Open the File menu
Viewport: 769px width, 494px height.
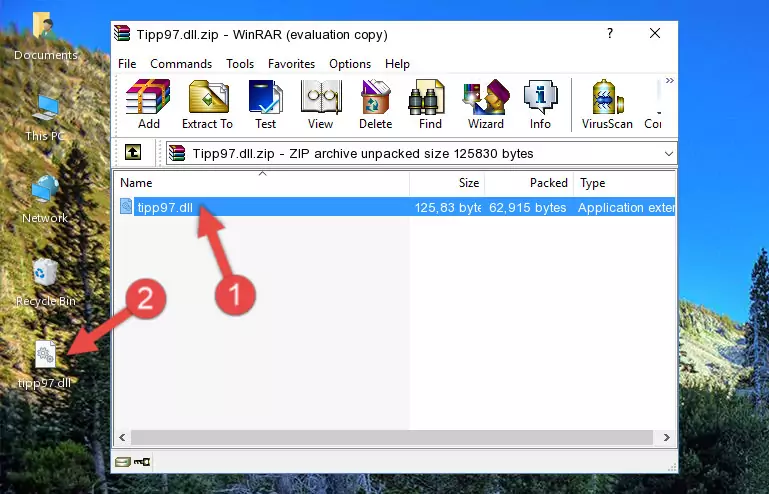[127, 64]
